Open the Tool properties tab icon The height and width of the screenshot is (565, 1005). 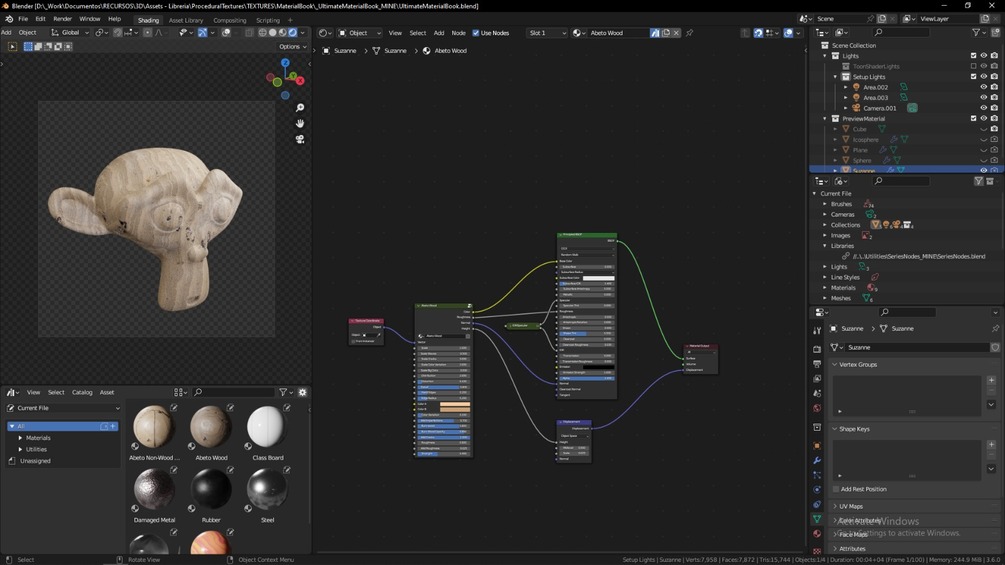pyautogui.click(x=817, y=331)
